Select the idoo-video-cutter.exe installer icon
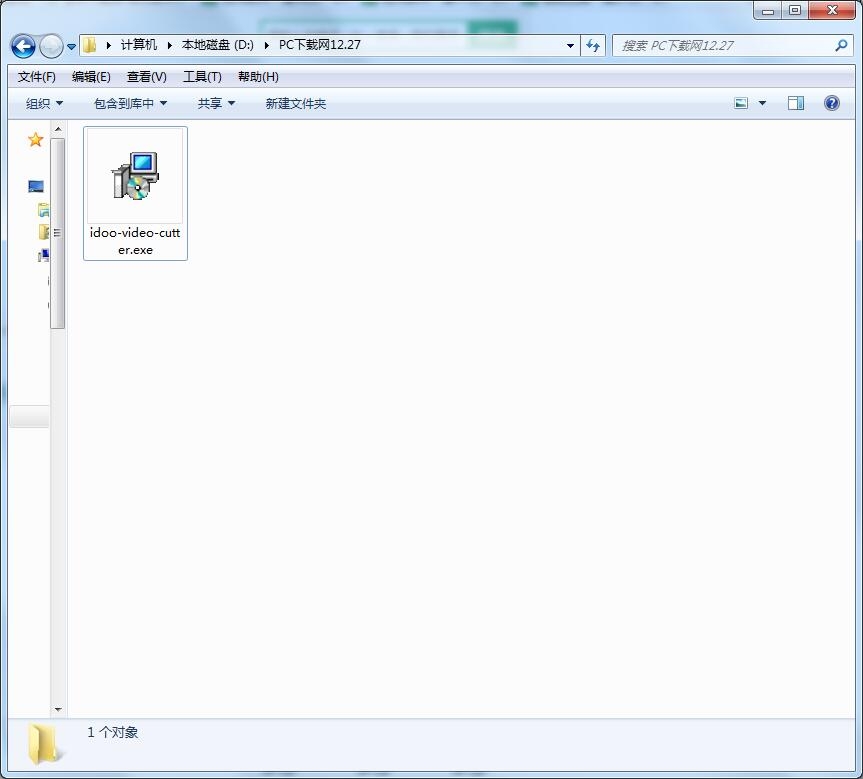Screen dimensions: 863x779 click(135, 176)
